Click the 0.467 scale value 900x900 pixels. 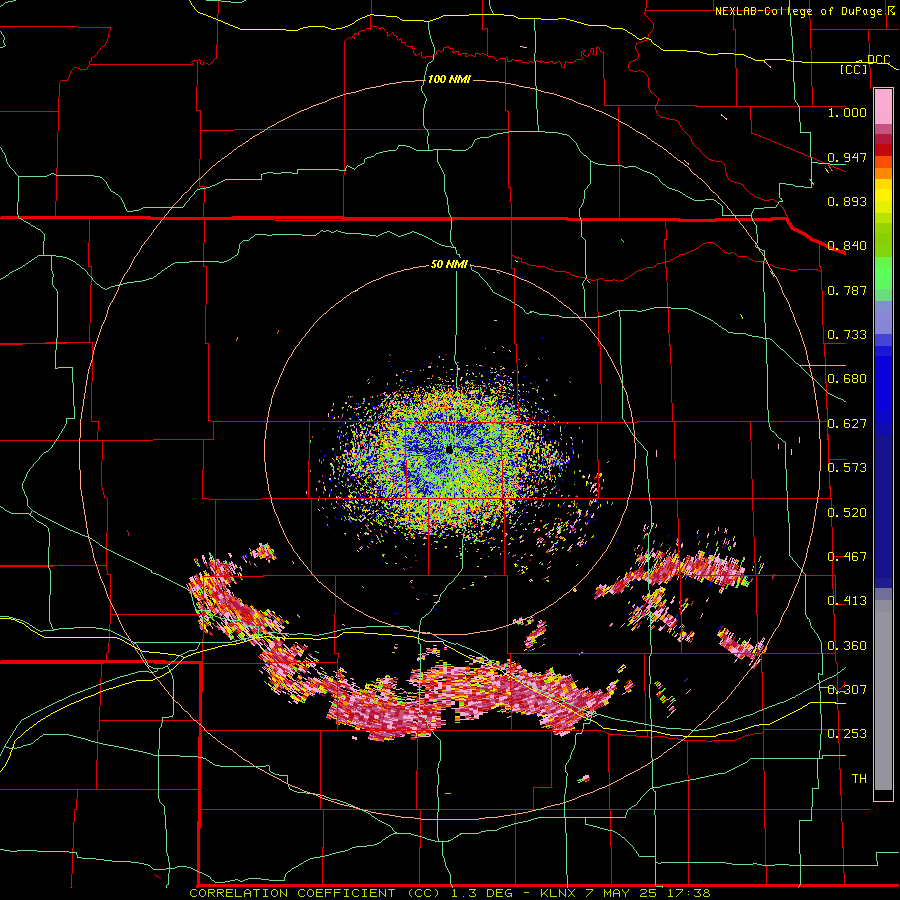coord(847,557)
